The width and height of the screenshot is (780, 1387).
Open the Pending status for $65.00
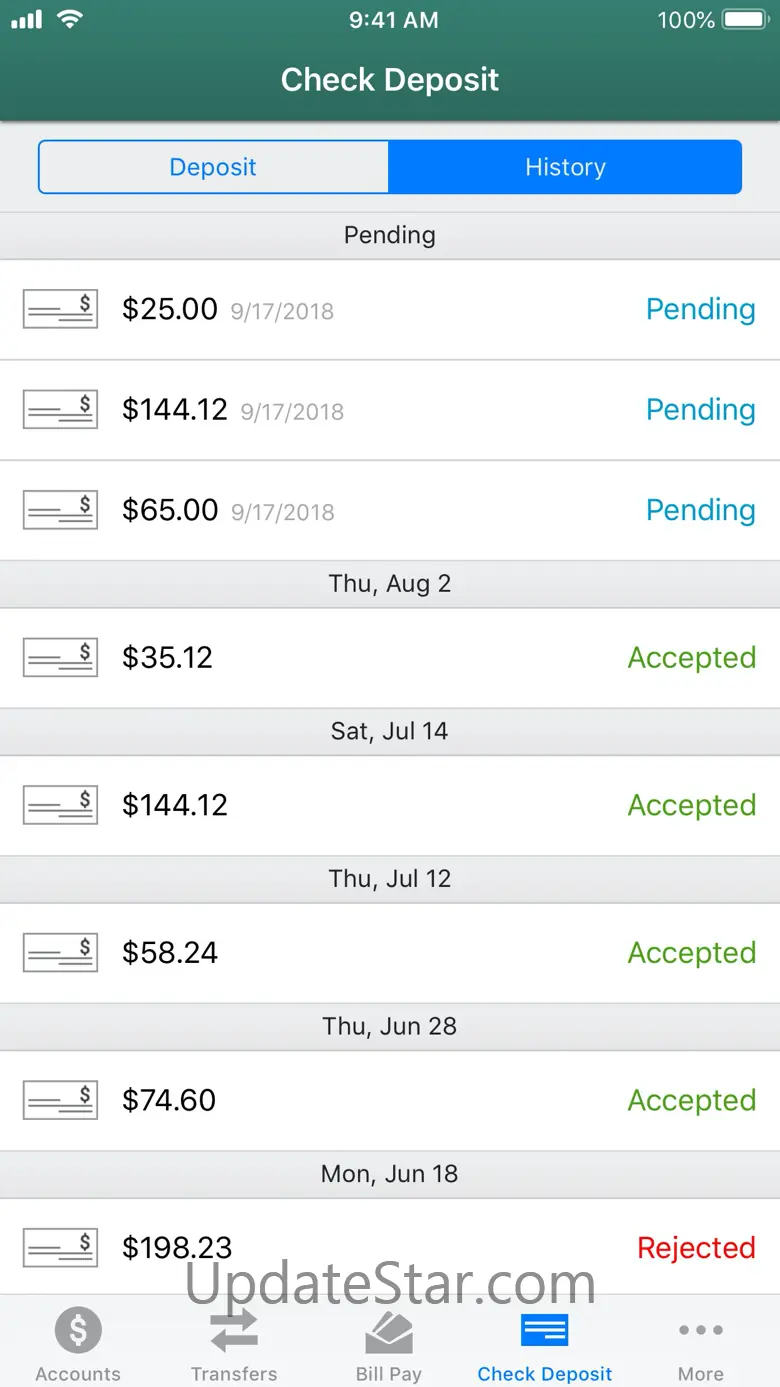700,510
